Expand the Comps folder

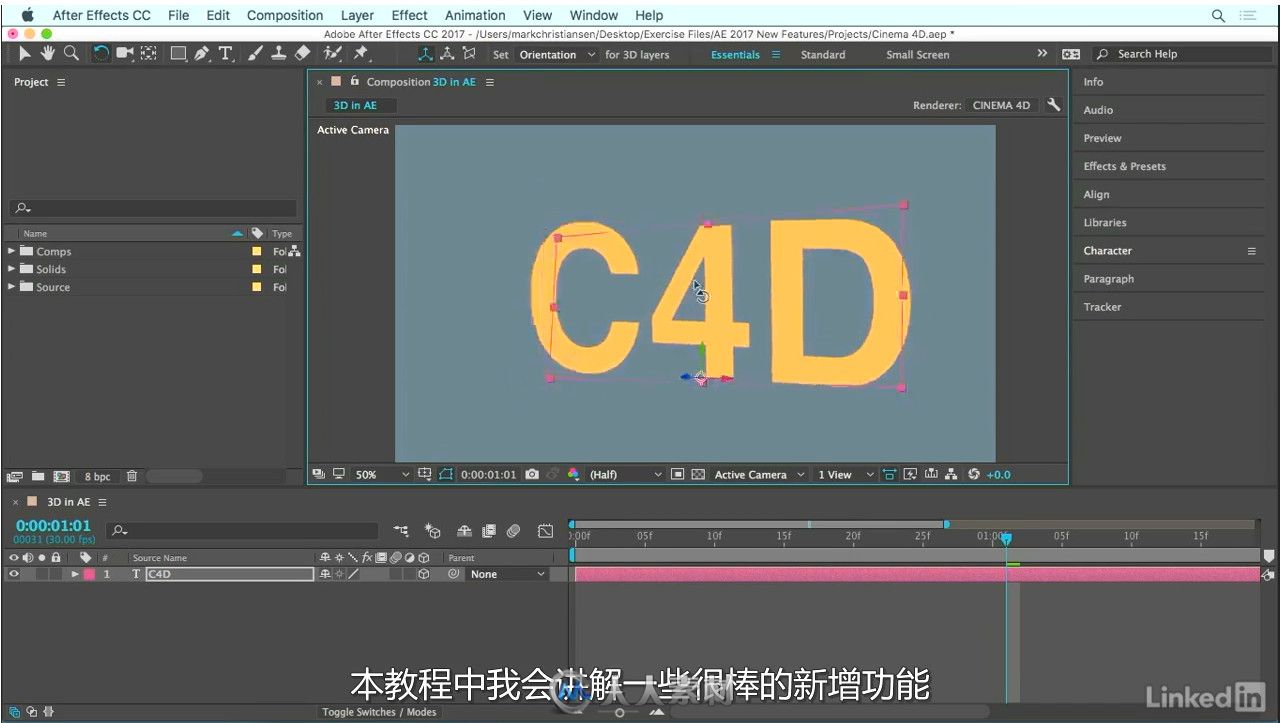[11, 251]
